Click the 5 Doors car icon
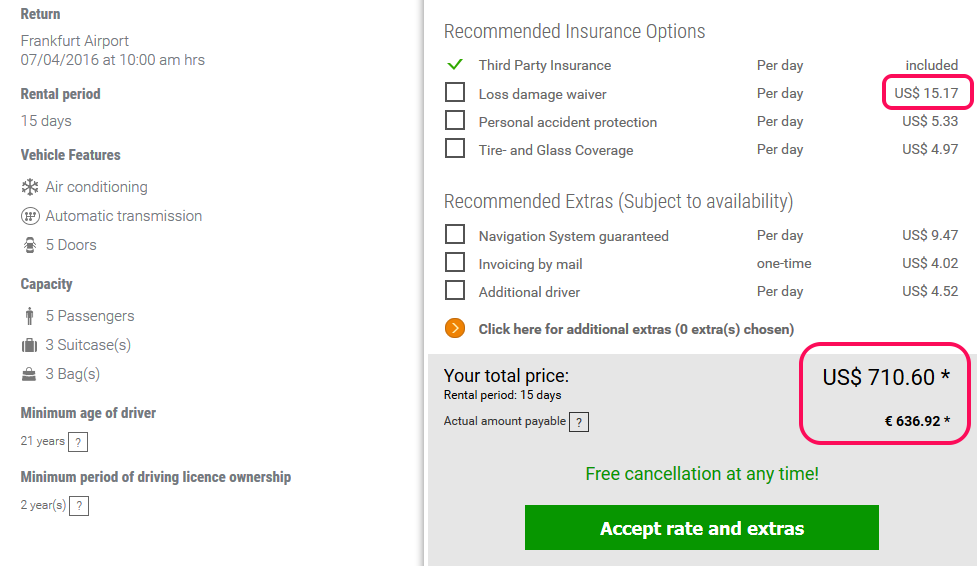This screenshot has height=566, width=977. (30, 245)
